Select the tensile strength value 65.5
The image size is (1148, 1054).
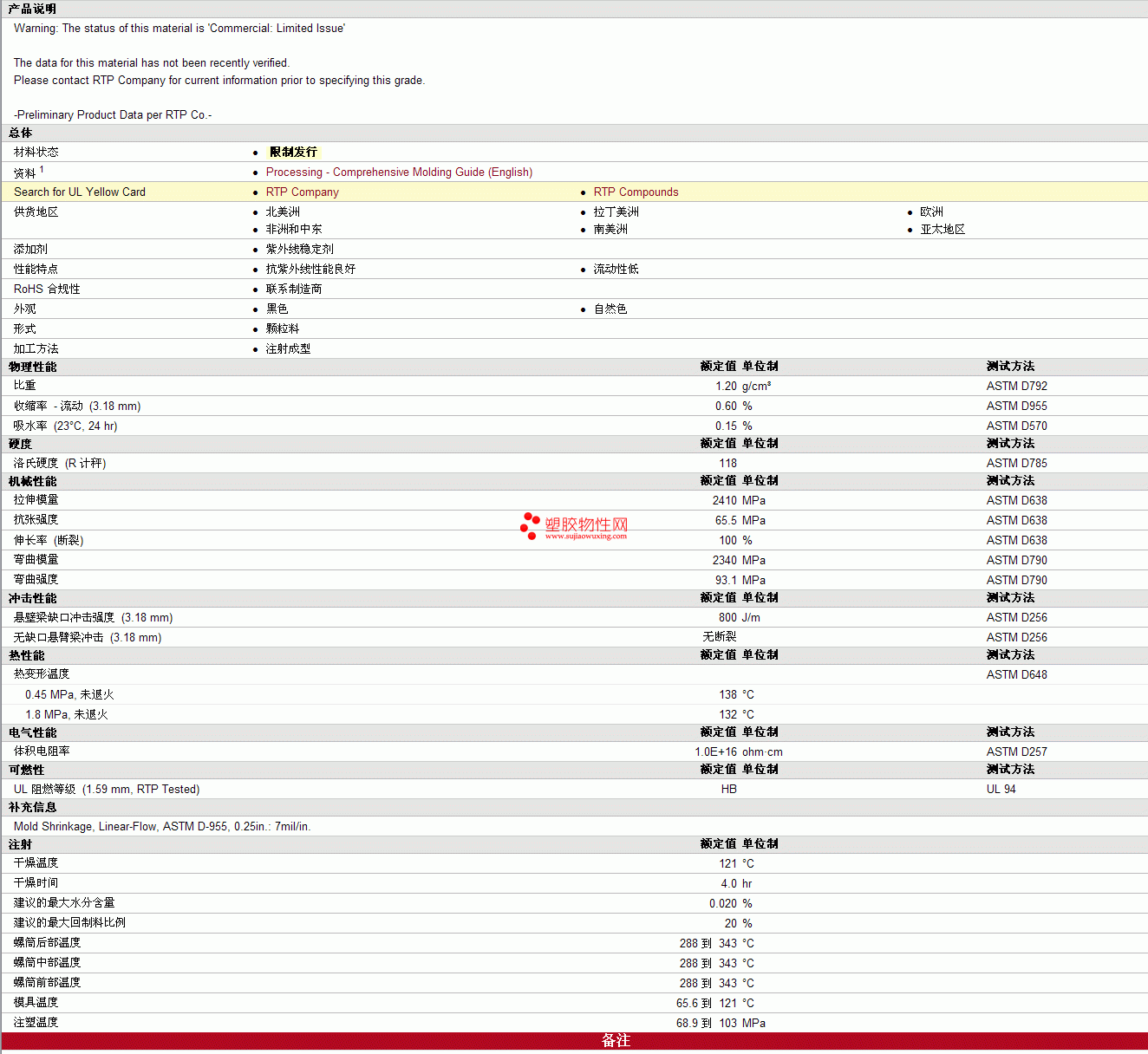click(x=726, y=521)
